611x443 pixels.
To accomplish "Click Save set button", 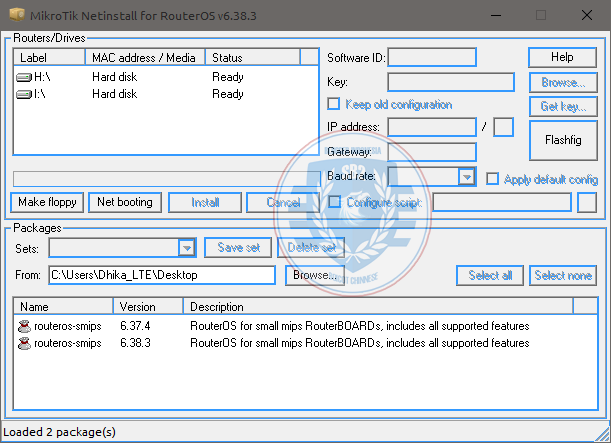I will [238, 248].
